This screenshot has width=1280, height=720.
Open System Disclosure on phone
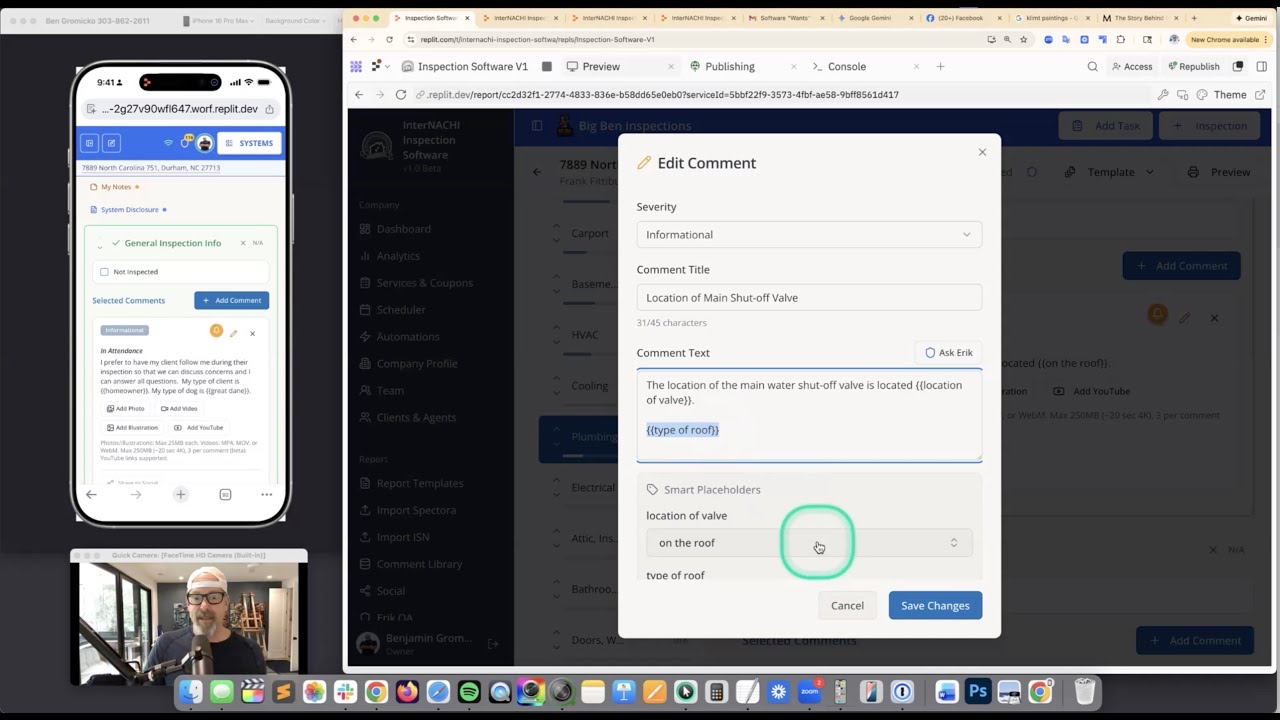pos(129,210)
